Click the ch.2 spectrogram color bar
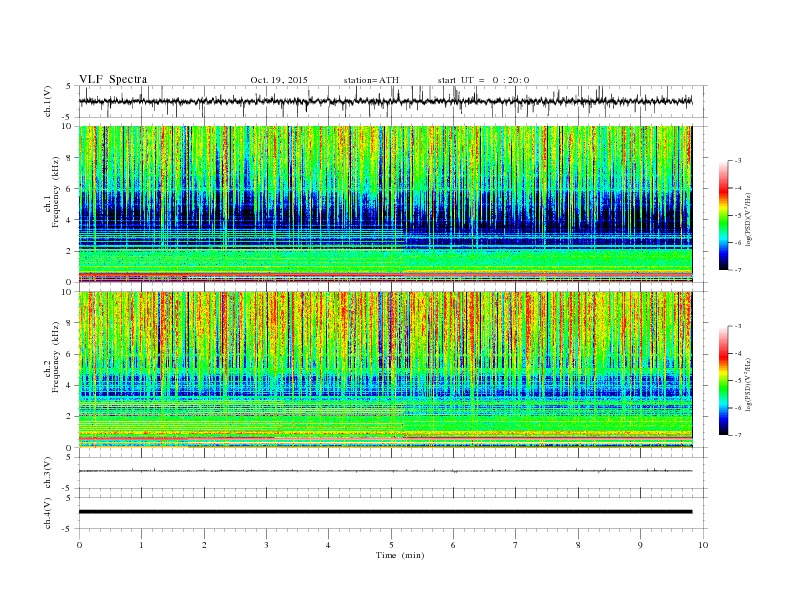The image size is (792, 612). [723, 381]
